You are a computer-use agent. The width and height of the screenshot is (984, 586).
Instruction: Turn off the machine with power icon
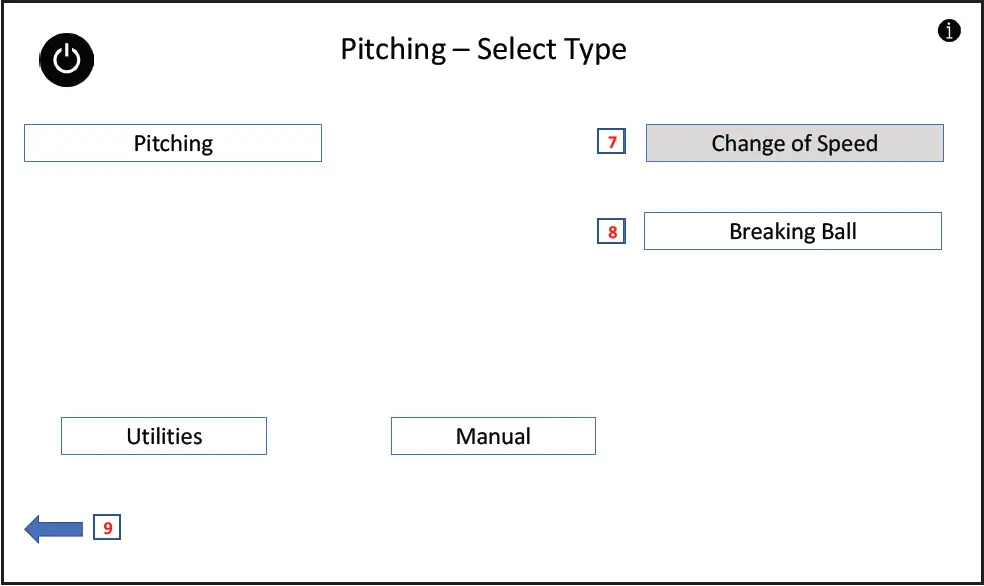pos(67,60)
